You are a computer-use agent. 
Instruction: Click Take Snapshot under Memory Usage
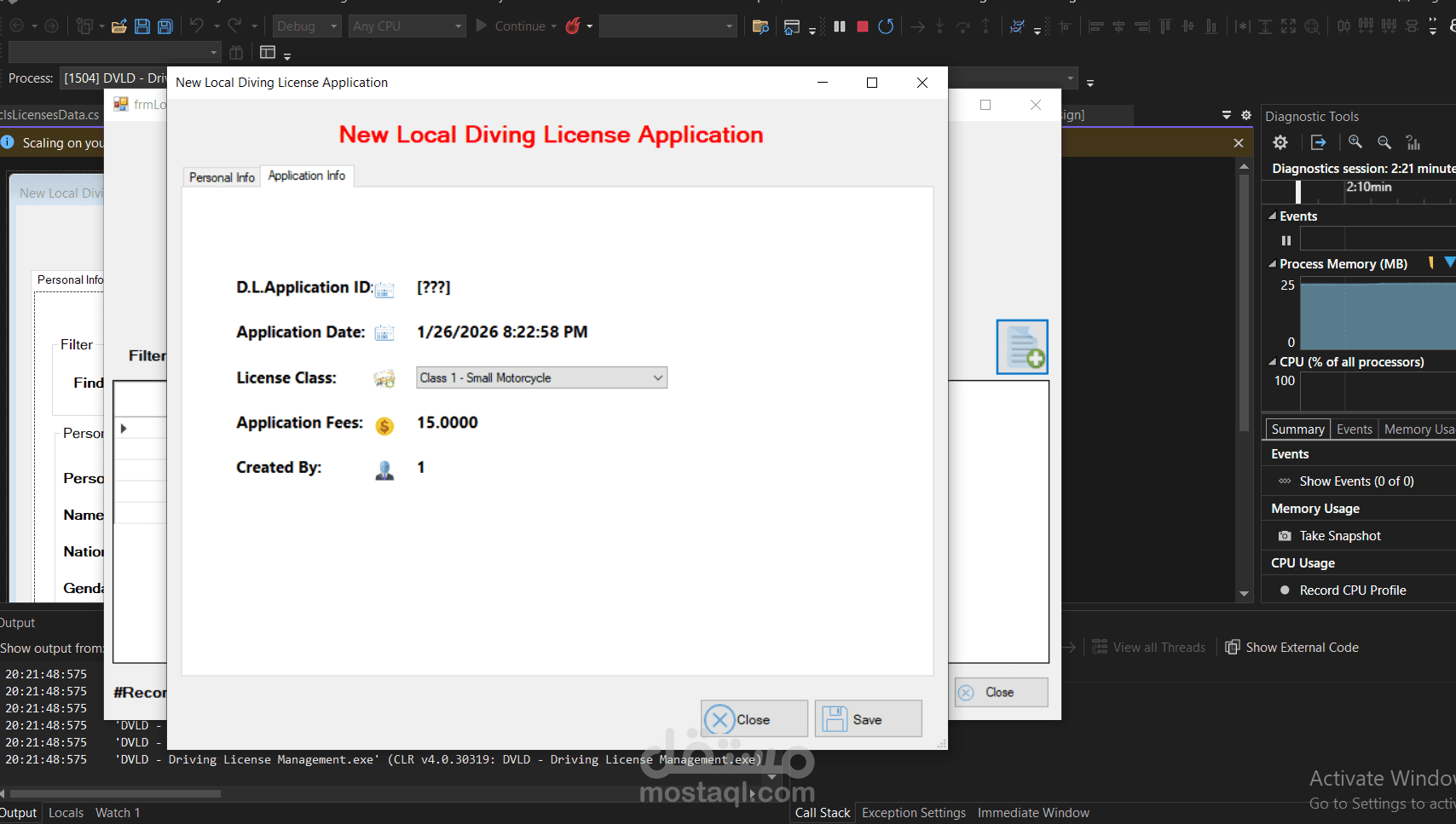(x=1339, y=535)
